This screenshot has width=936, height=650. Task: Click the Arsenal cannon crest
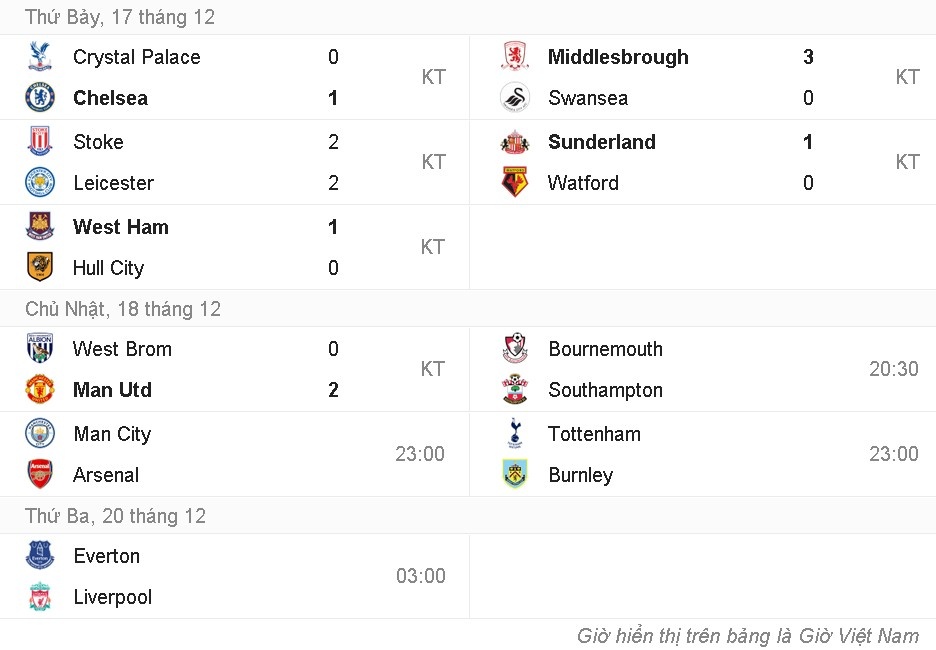(x=39, y=475)
